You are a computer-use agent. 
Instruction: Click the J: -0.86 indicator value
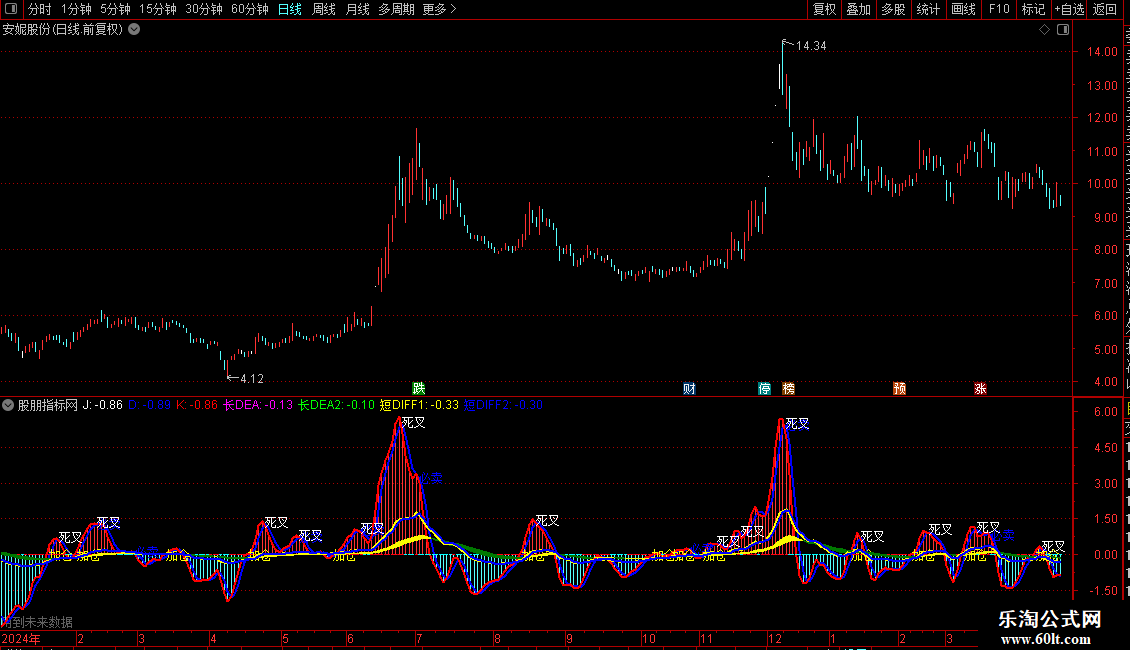click(x=103, y=405)
